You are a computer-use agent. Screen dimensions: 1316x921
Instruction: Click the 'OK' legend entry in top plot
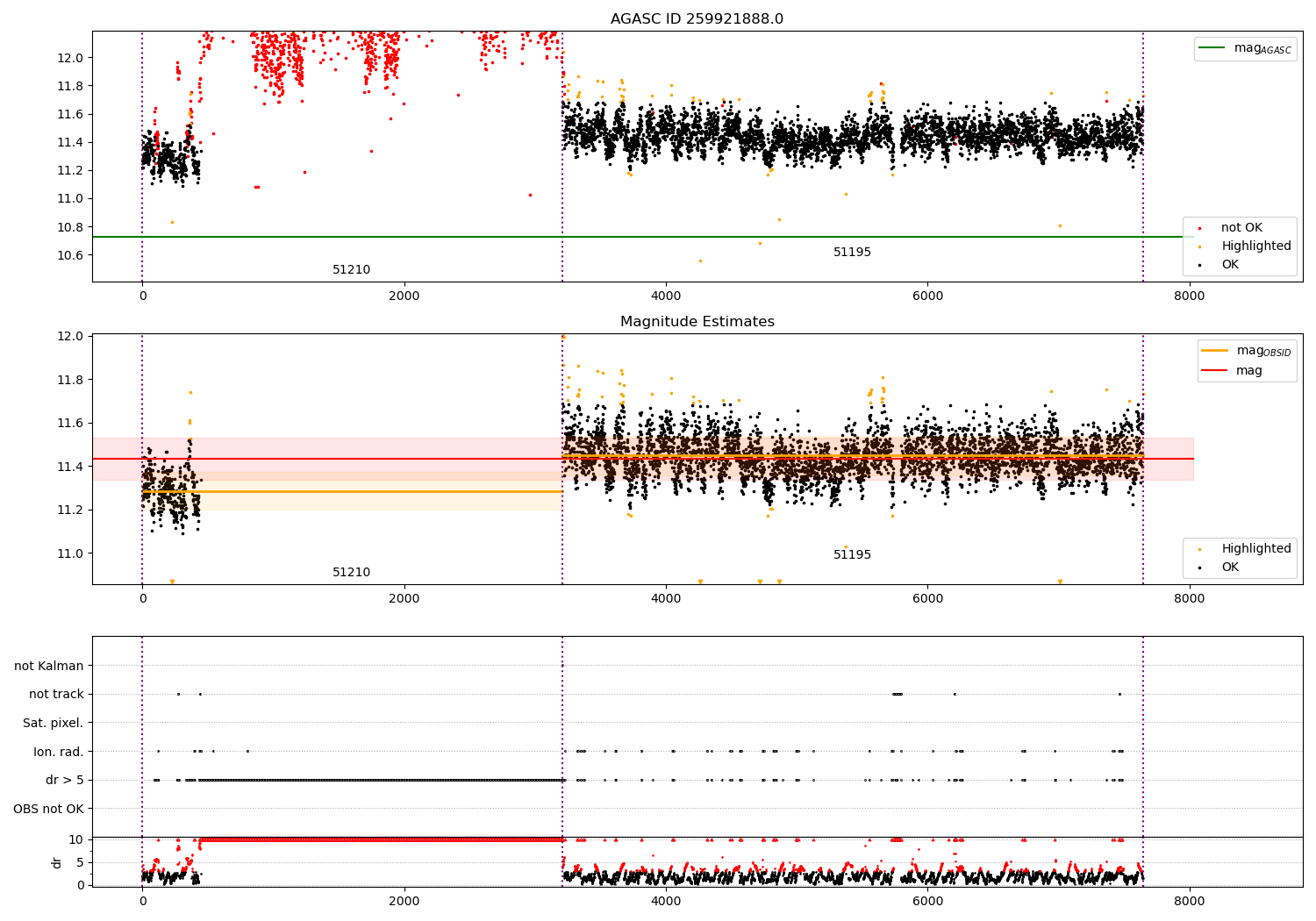pos(1230,265)
